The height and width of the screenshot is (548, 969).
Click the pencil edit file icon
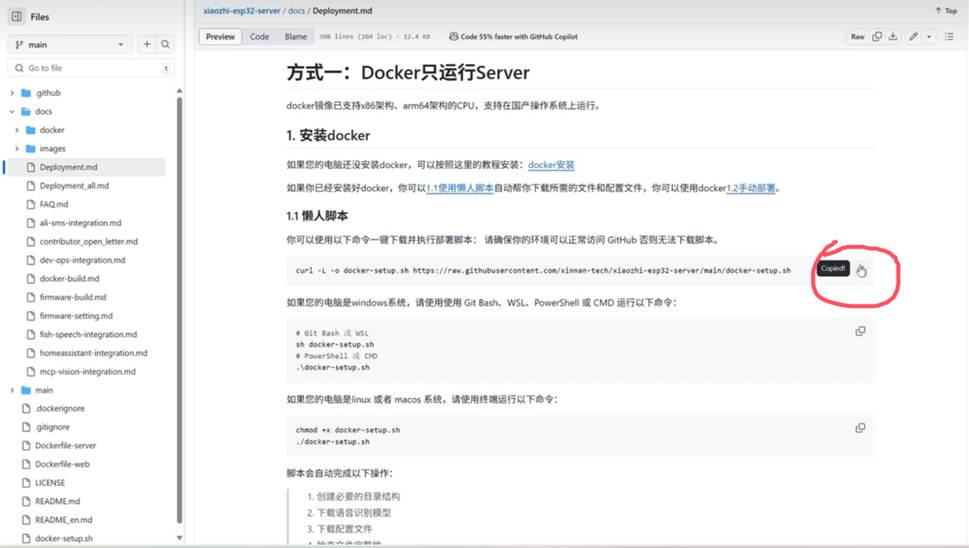pos(914,37)
